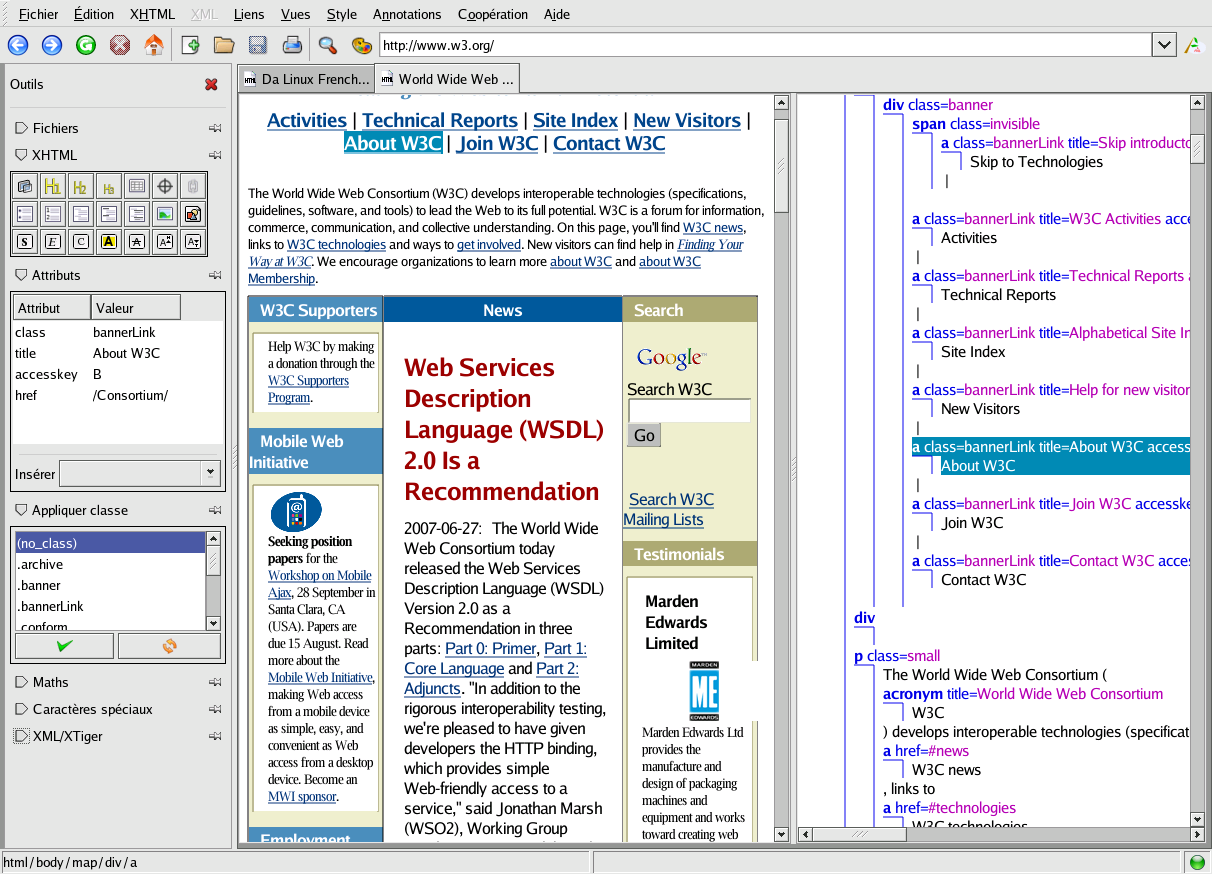The image size is (1212, 874).
Task: Select the href attribute row
Action: tap(118, 395)
